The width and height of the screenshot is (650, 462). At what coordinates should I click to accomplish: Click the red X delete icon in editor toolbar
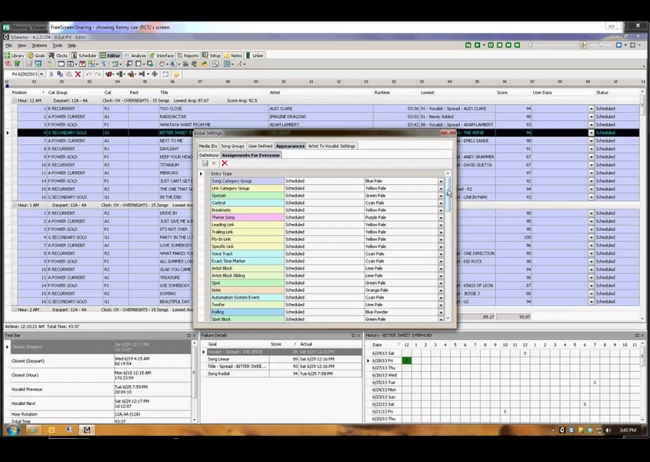[x=78, y=74]
